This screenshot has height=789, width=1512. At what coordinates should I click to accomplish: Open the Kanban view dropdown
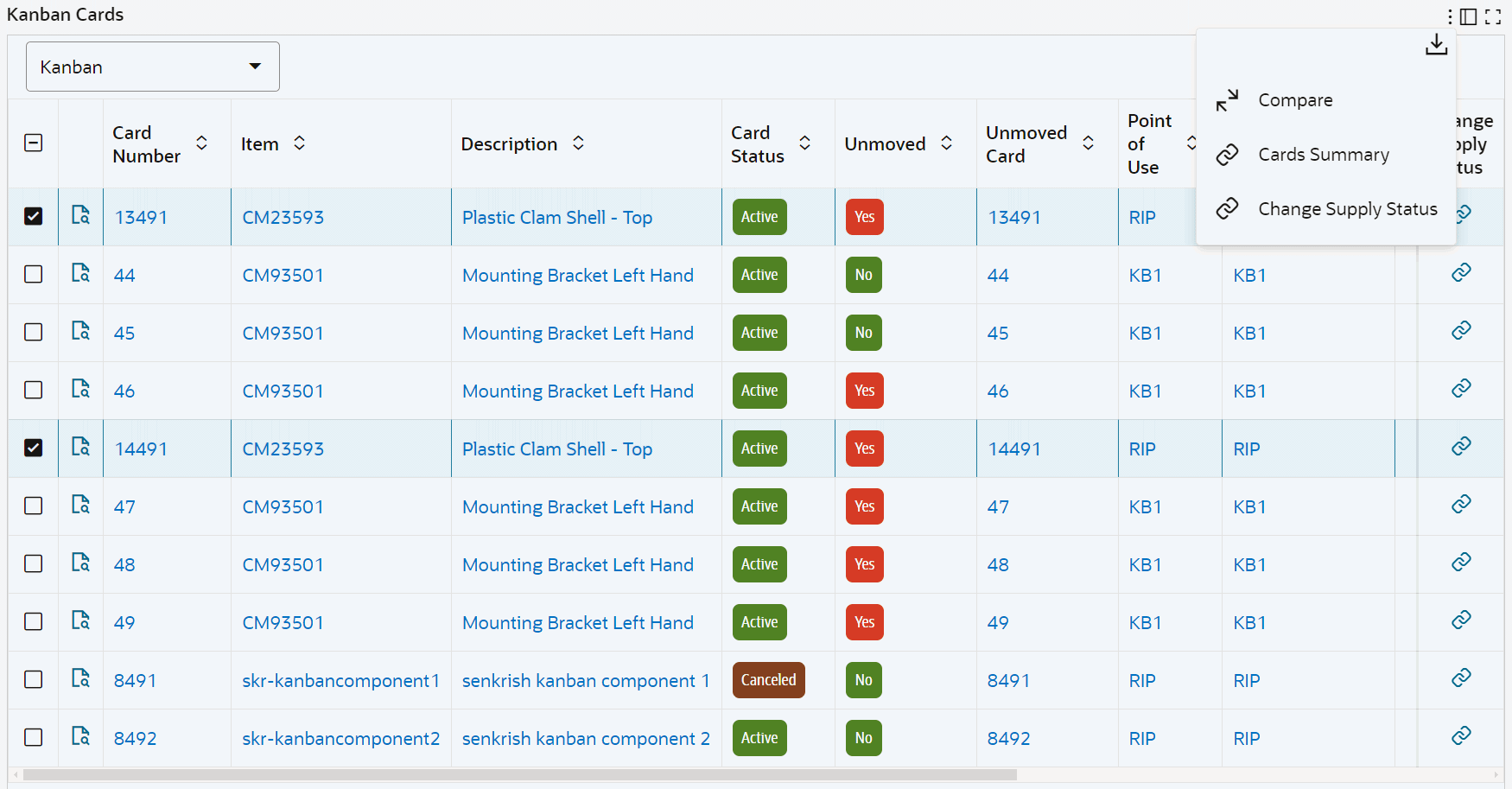click(x=153, y=67)
